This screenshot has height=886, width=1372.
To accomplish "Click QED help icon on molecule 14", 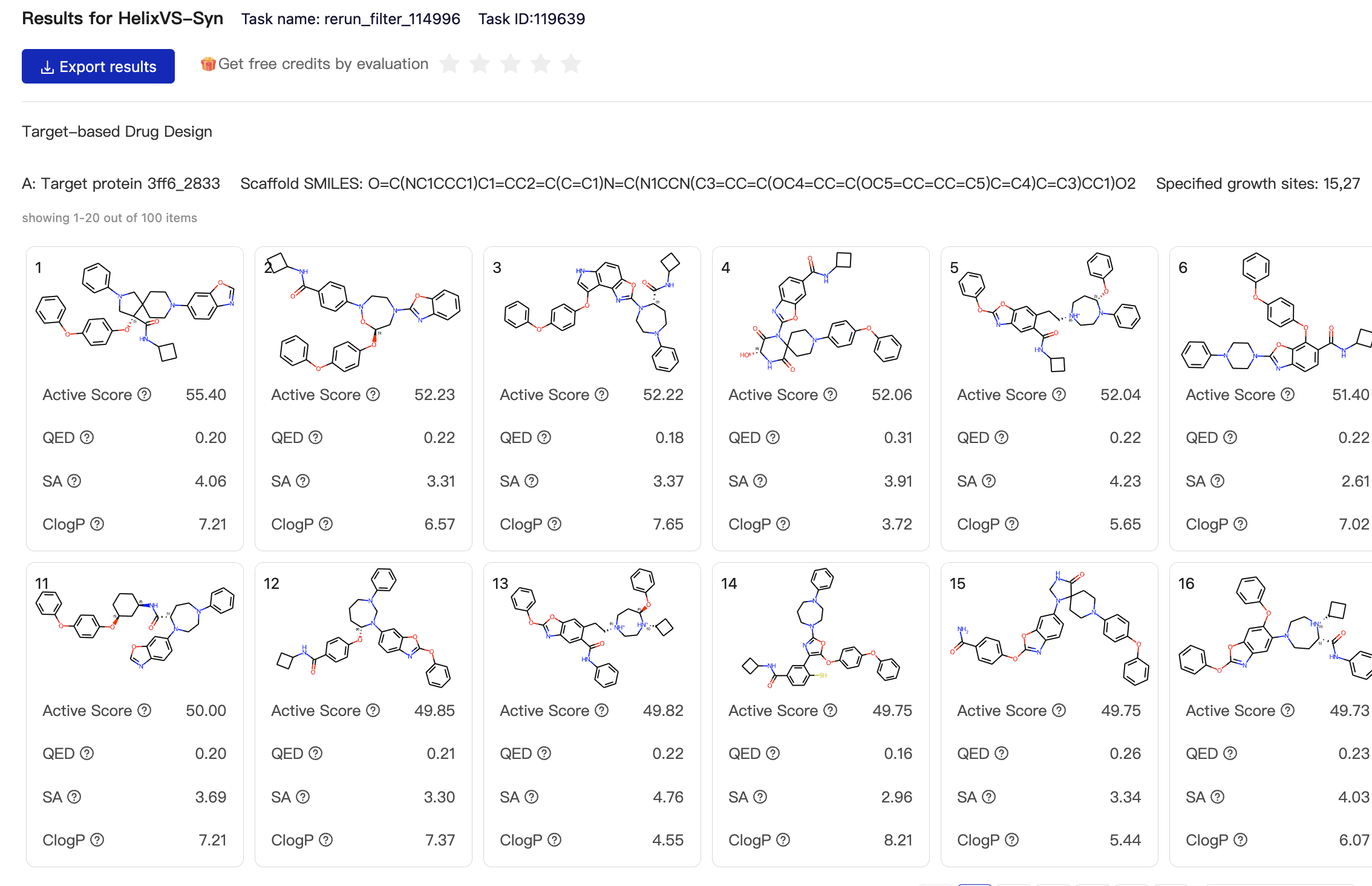I will click(773, 753).
